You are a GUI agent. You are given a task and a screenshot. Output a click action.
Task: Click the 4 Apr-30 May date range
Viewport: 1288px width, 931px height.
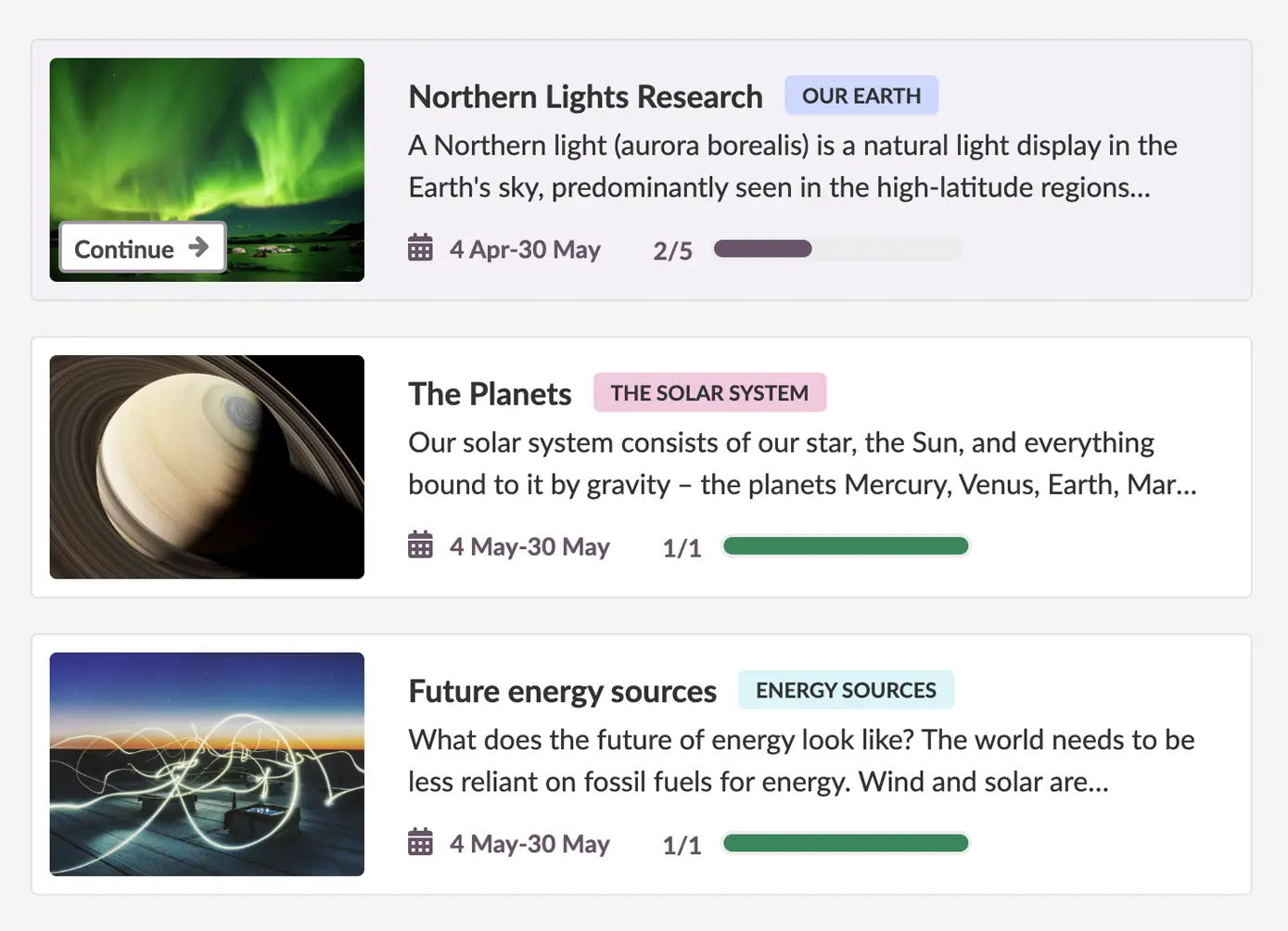(x=525, y=249)
